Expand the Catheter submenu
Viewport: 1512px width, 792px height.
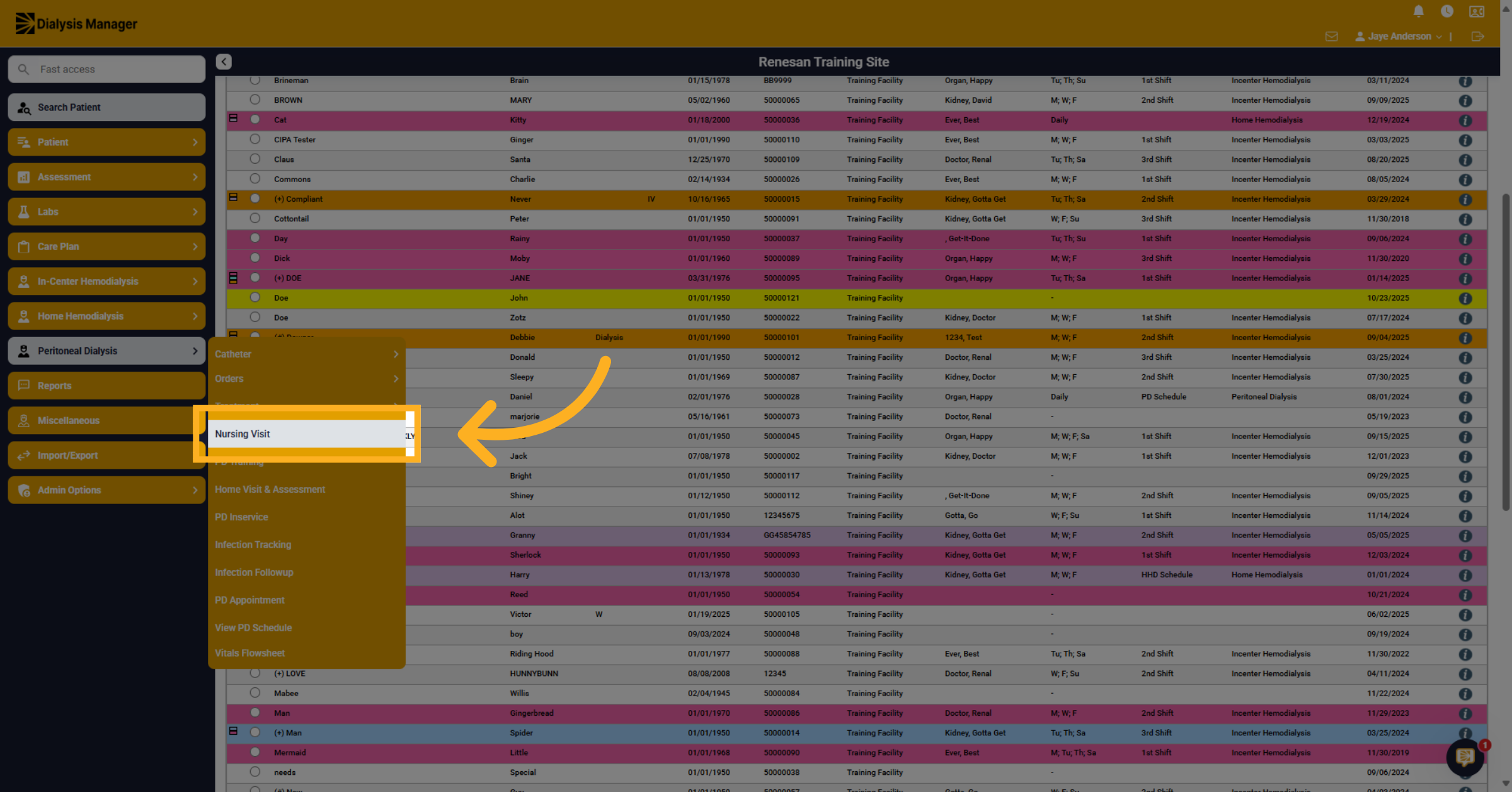(306, 354)
